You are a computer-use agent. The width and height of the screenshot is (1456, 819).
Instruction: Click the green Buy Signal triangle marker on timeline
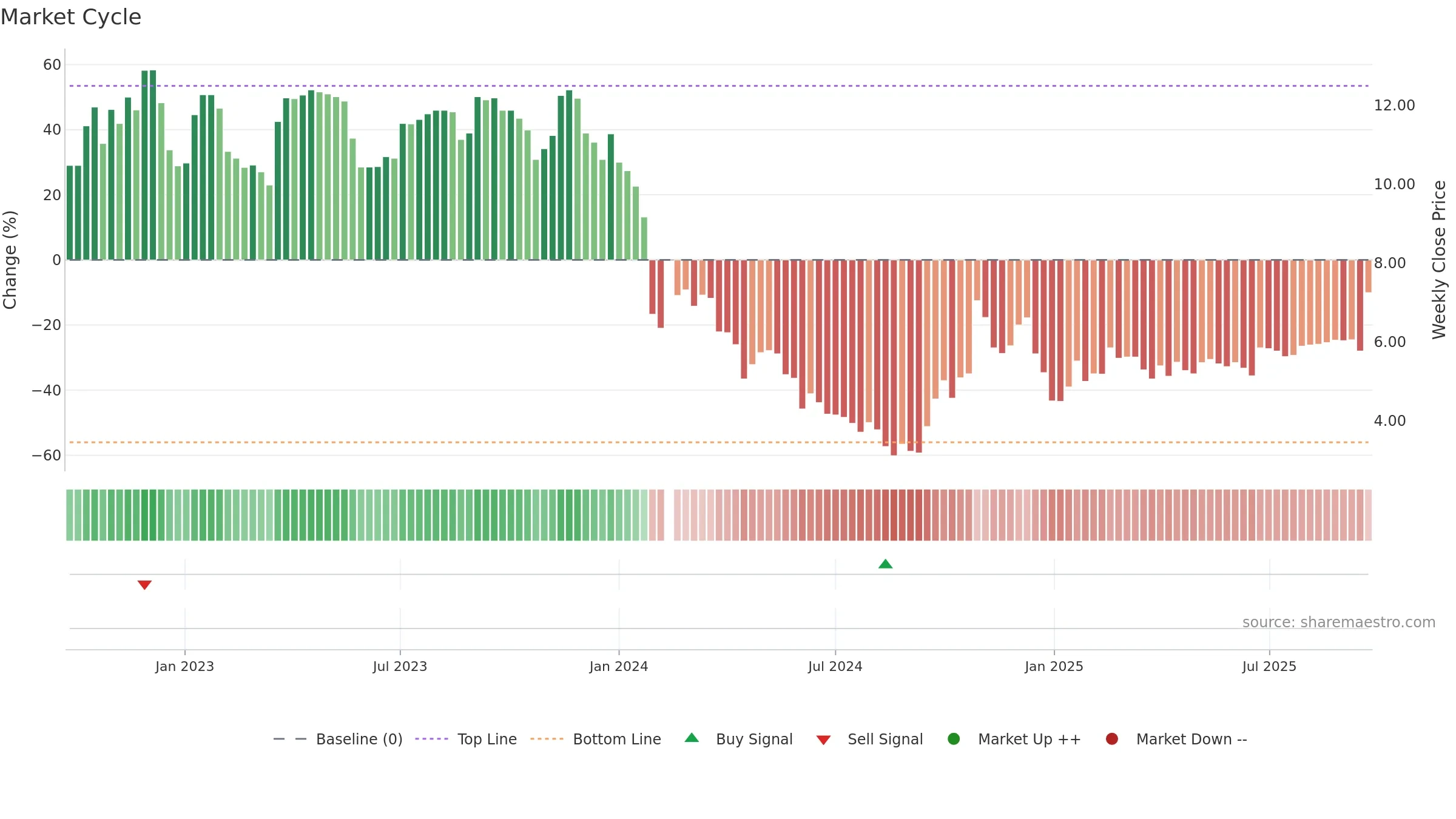[x=885, y=564]
